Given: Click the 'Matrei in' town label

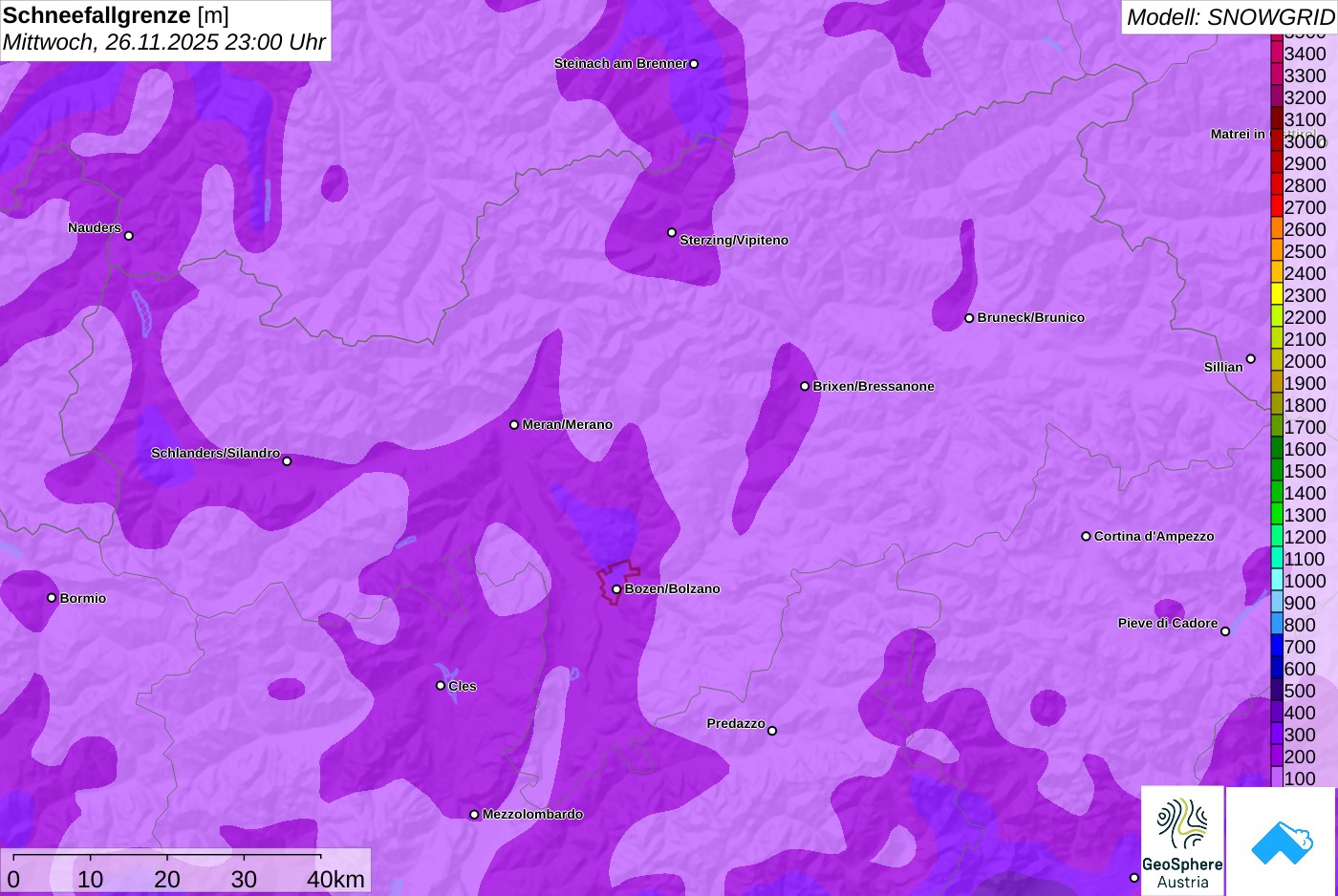Looking at the screenshot, I should point(1238,134).
